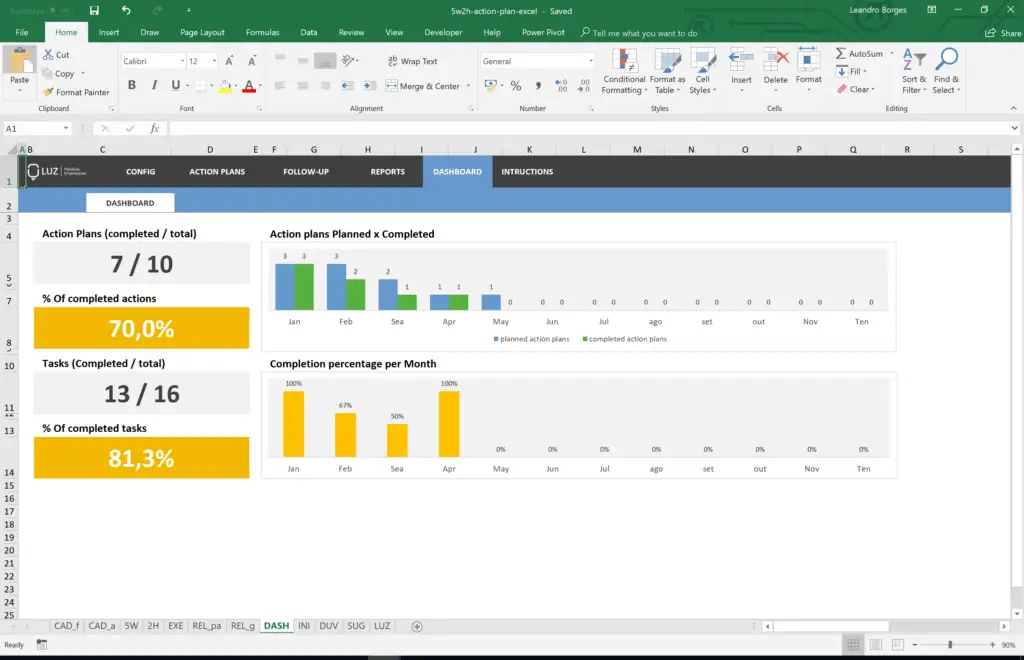Open Cell Styles gallery

(x=703, y=72)
